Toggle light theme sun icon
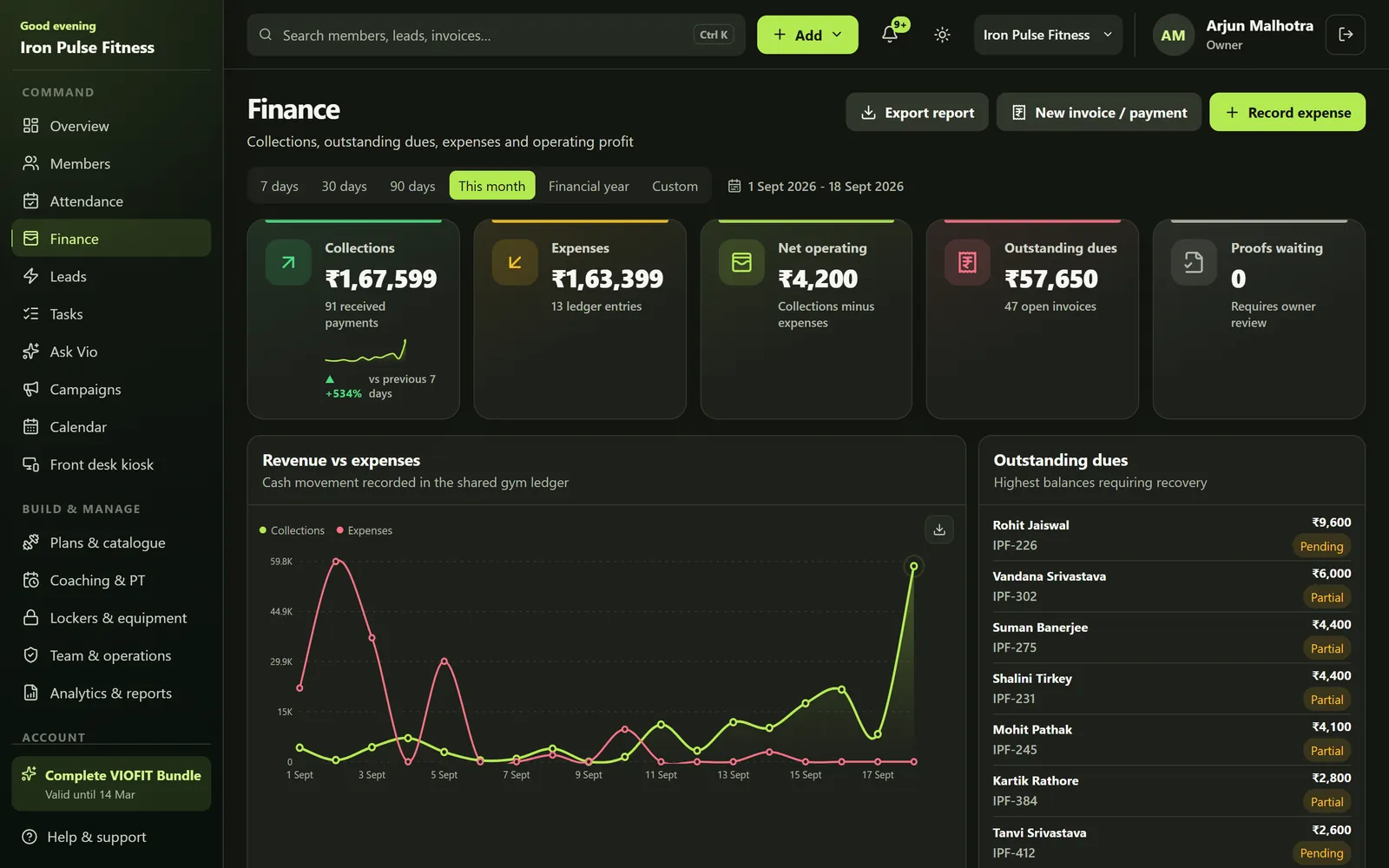 tap(942, 35)
